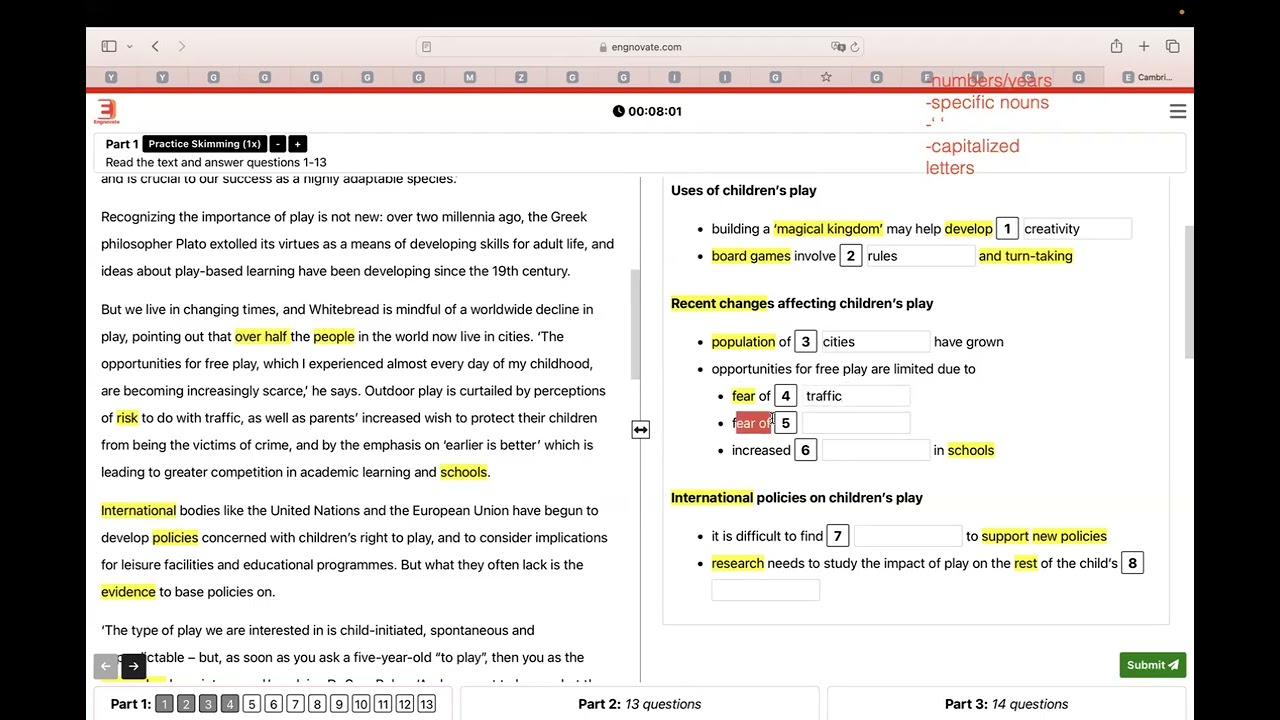Click the empty answer field for question 5
This screenshot has height=720, width=1280.
coord(856,423)
